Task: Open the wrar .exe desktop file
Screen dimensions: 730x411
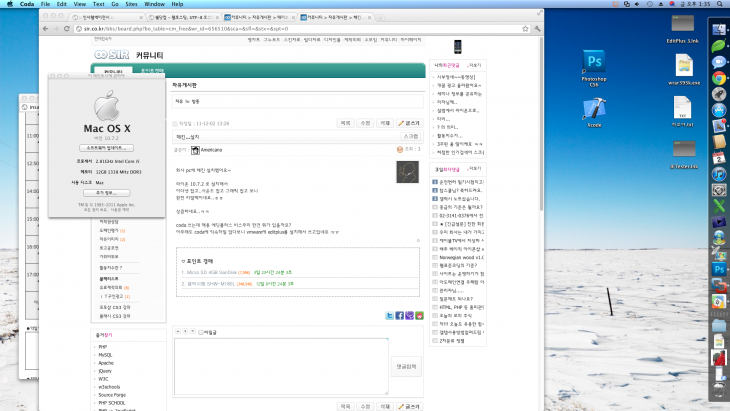Action: [x=684, y=70]
